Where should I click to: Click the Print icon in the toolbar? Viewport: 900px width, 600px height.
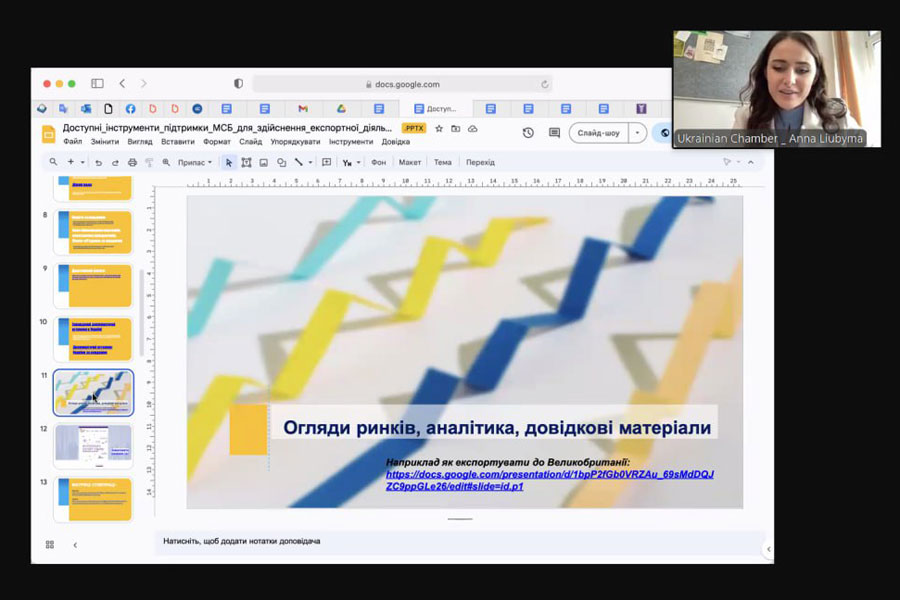click(132, 162)
